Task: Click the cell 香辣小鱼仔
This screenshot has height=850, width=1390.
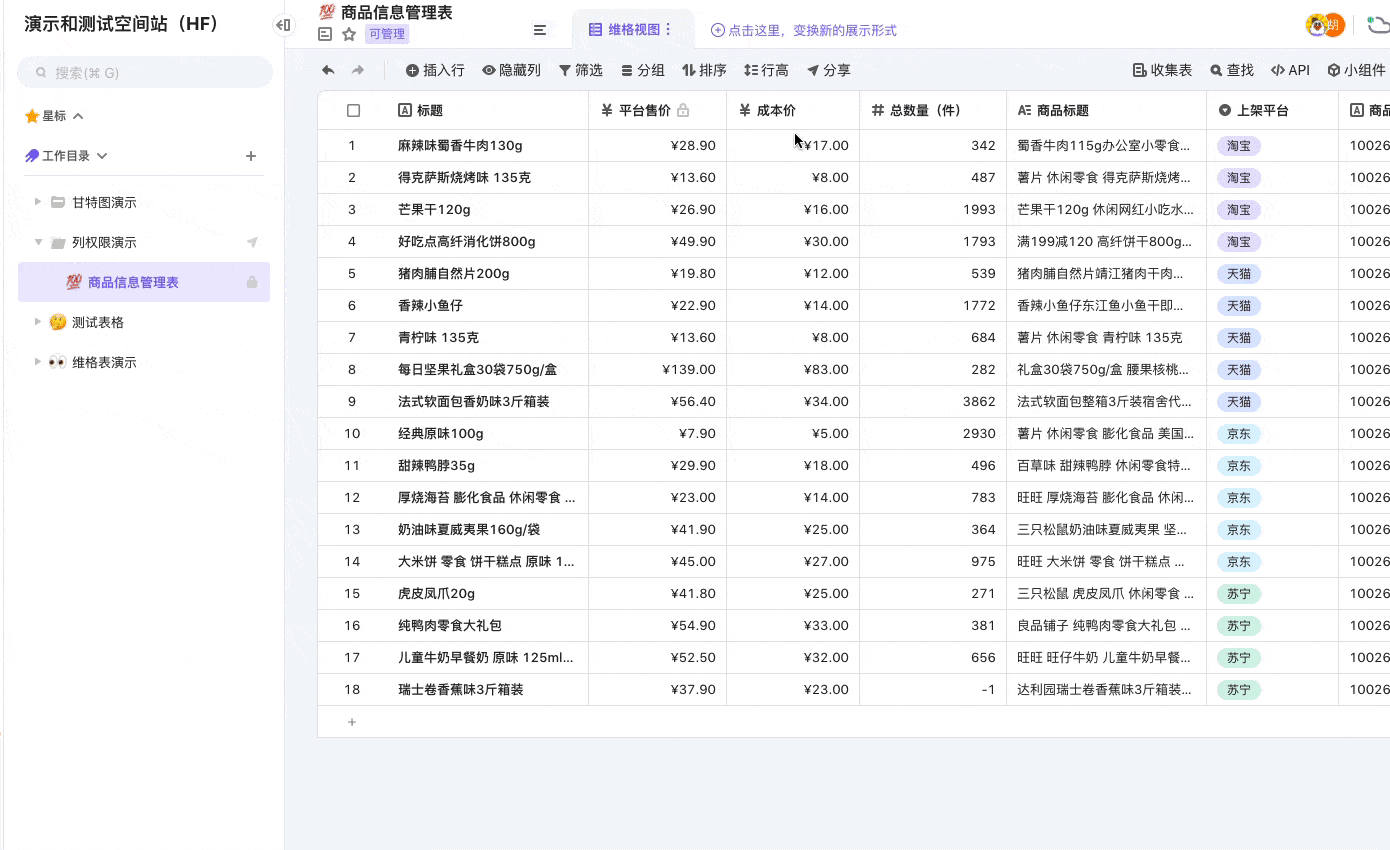Action: coord(488,306)
